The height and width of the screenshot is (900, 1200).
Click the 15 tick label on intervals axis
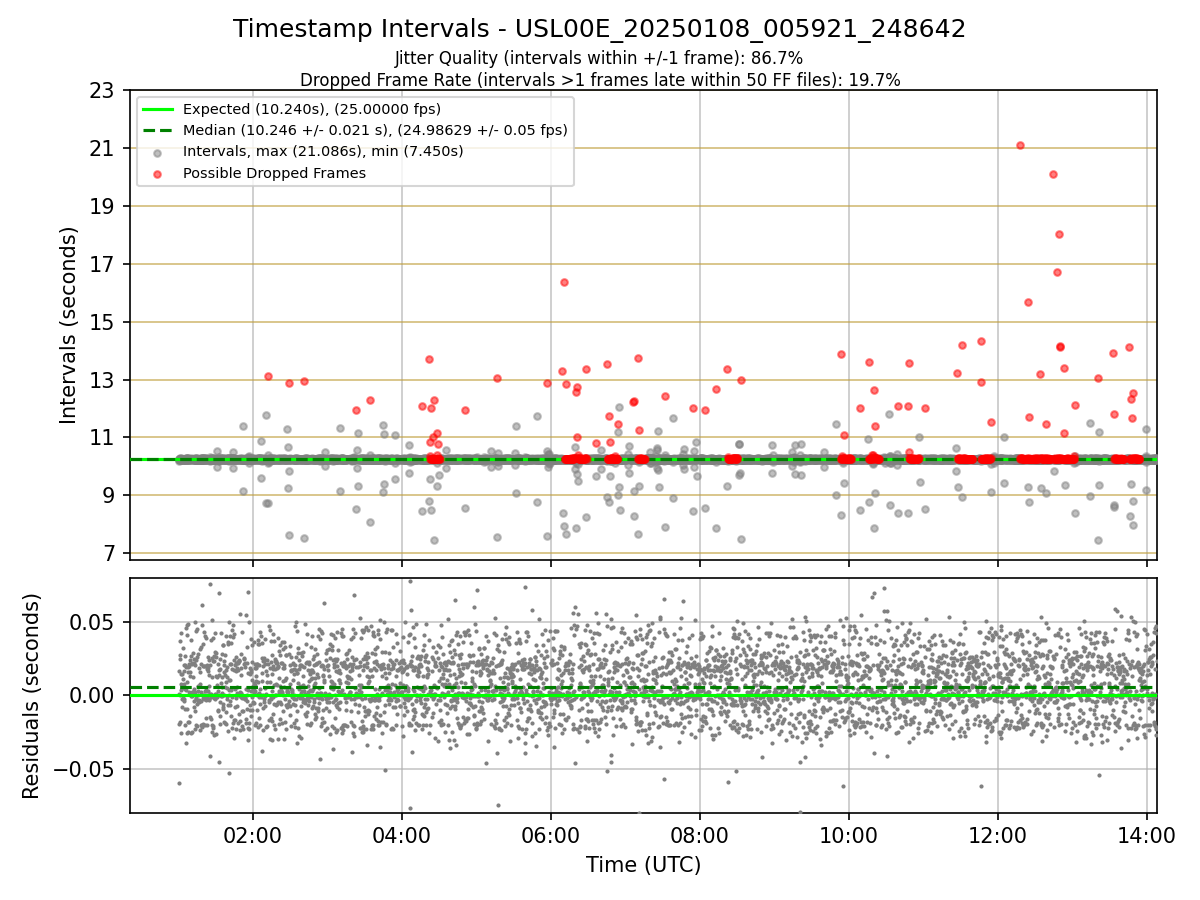(104, 323)
